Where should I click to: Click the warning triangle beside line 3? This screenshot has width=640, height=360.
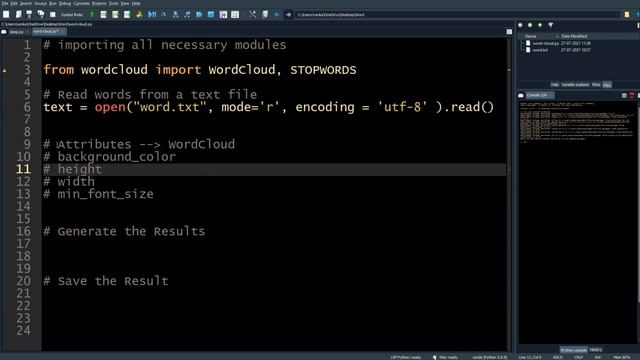click(4, 70)
